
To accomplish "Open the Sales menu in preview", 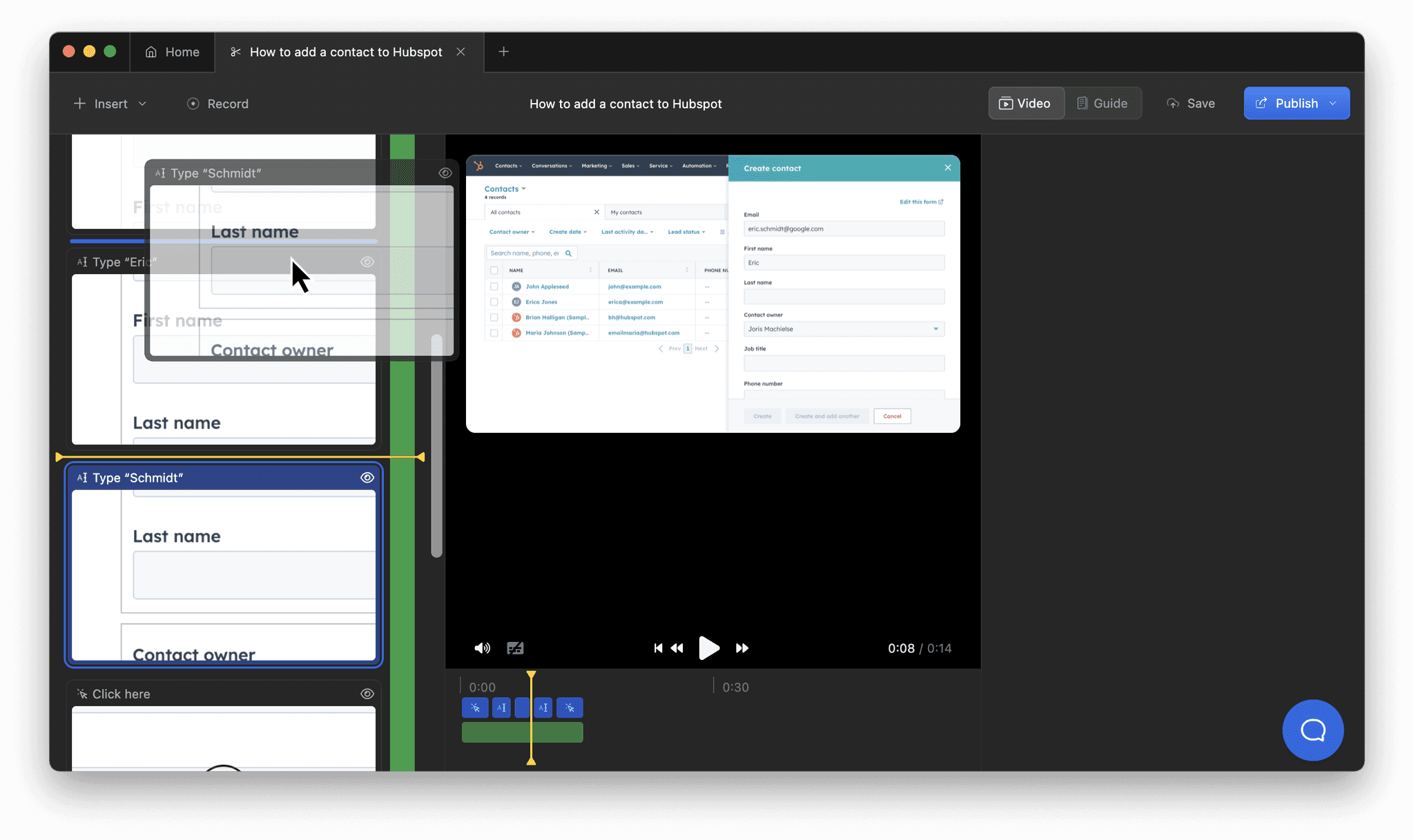I will pos(630,166).
